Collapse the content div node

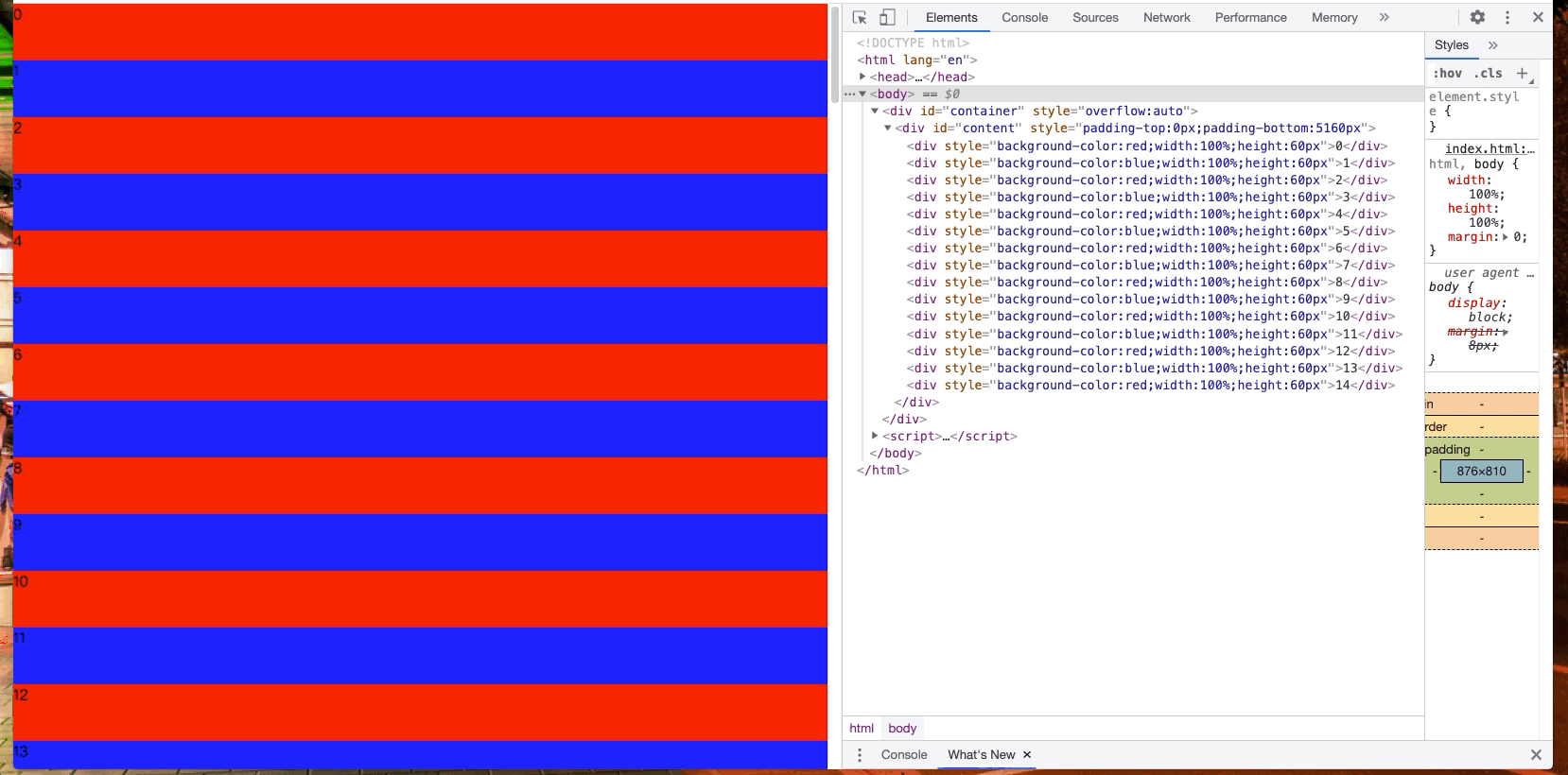(x=887, y=128)
